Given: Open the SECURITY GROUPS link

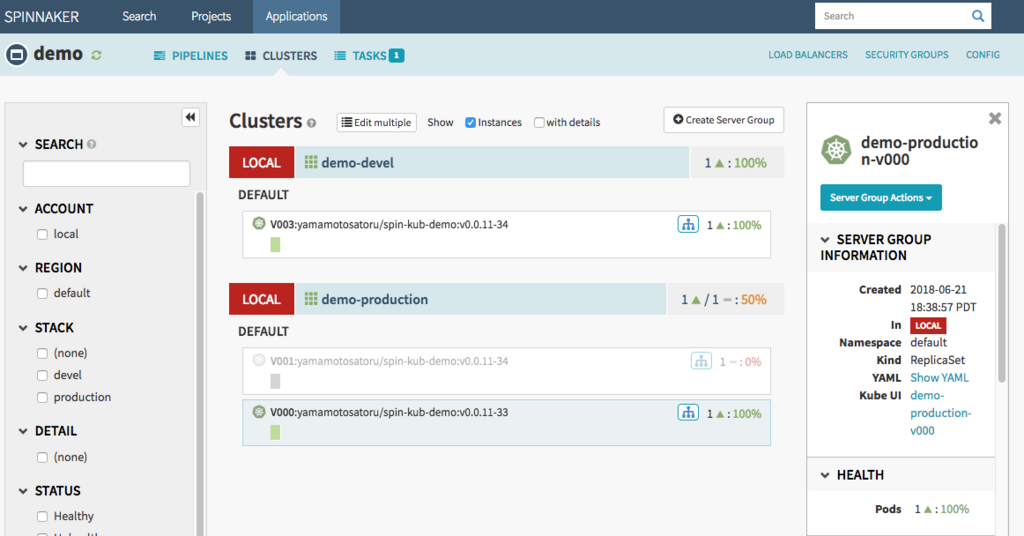Looking at the screenshot, I should 906,55.
